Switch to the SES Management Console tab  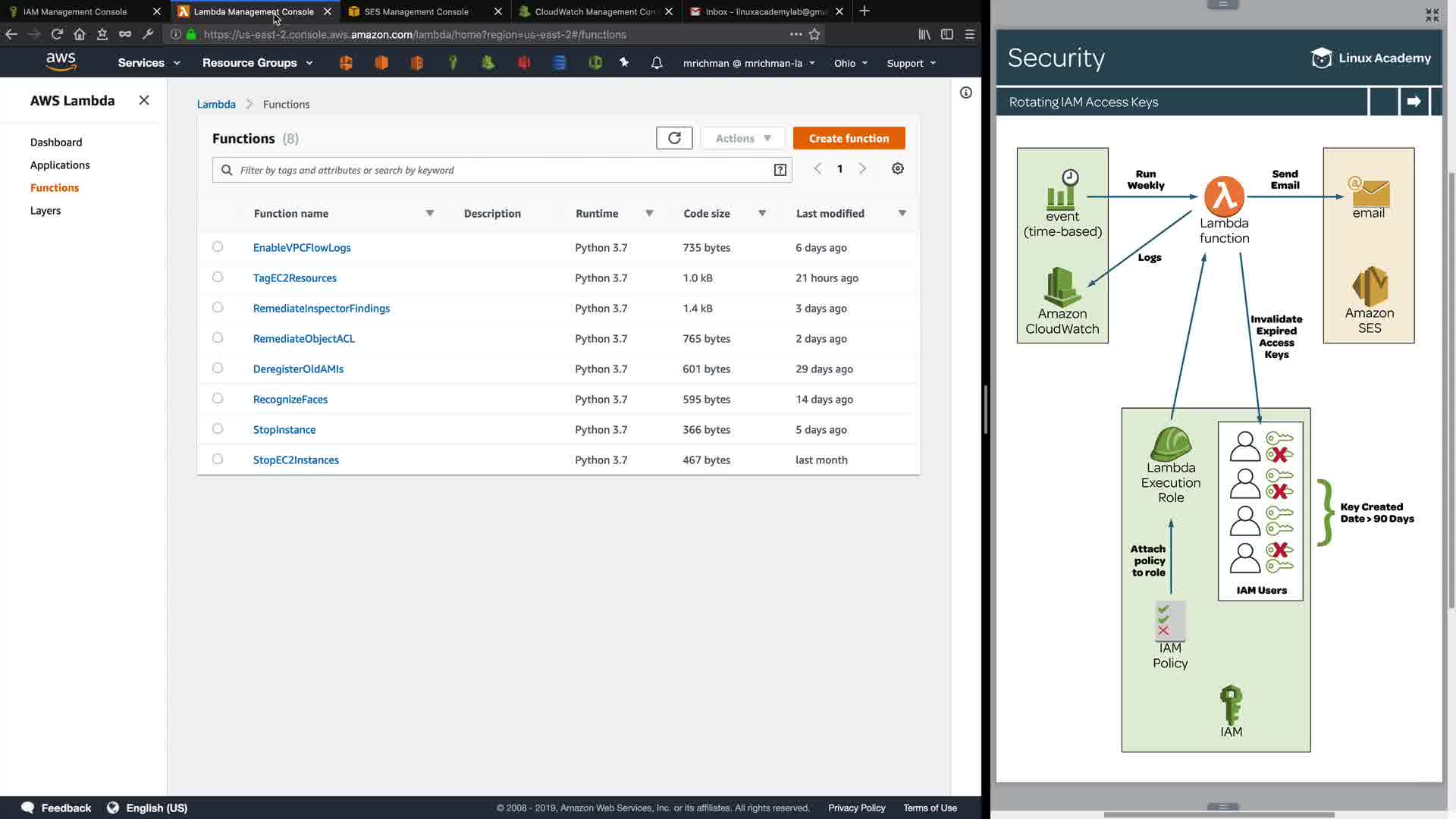click(x=416, y=11)
